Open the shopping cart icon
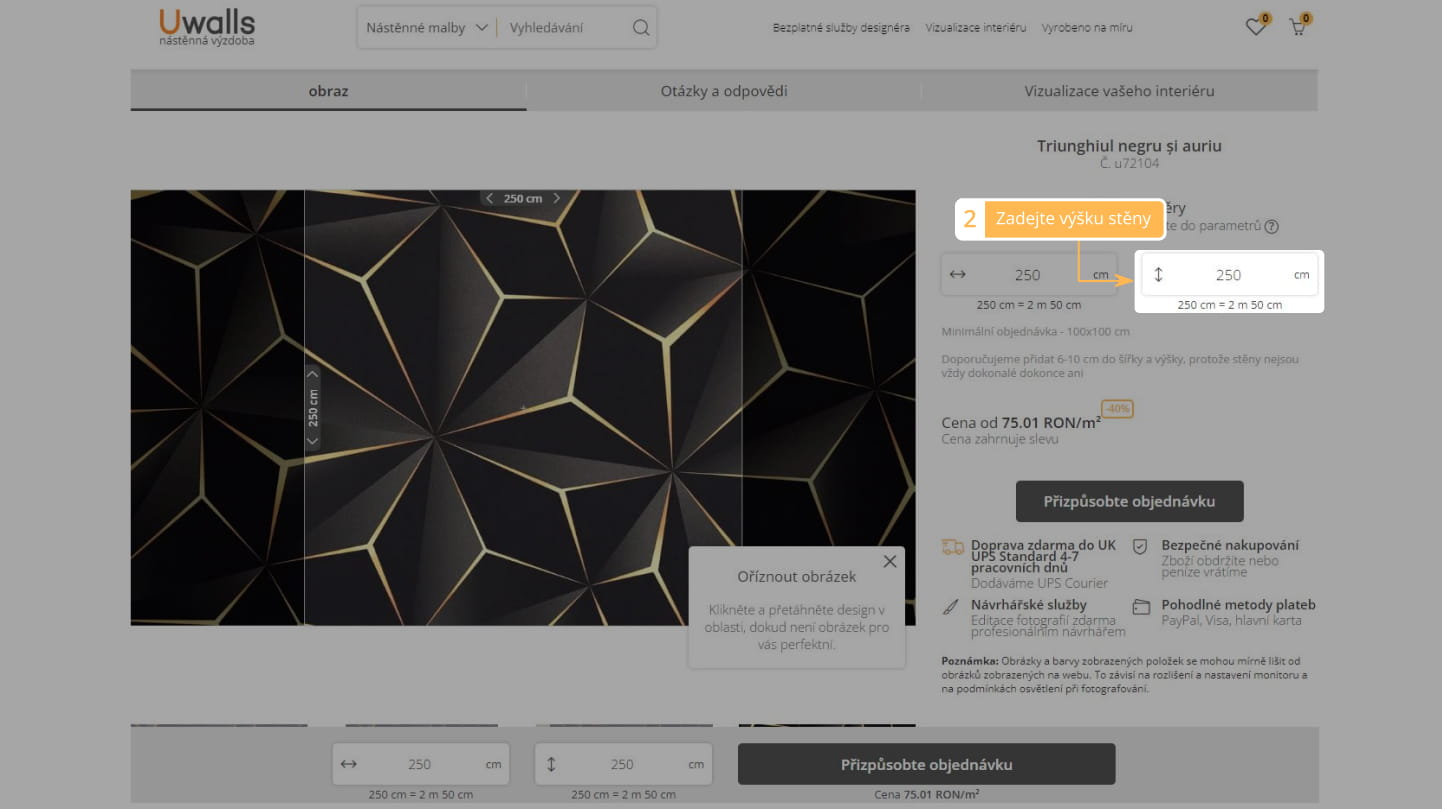This screenshot has width=1442, height=809. 1298,28
